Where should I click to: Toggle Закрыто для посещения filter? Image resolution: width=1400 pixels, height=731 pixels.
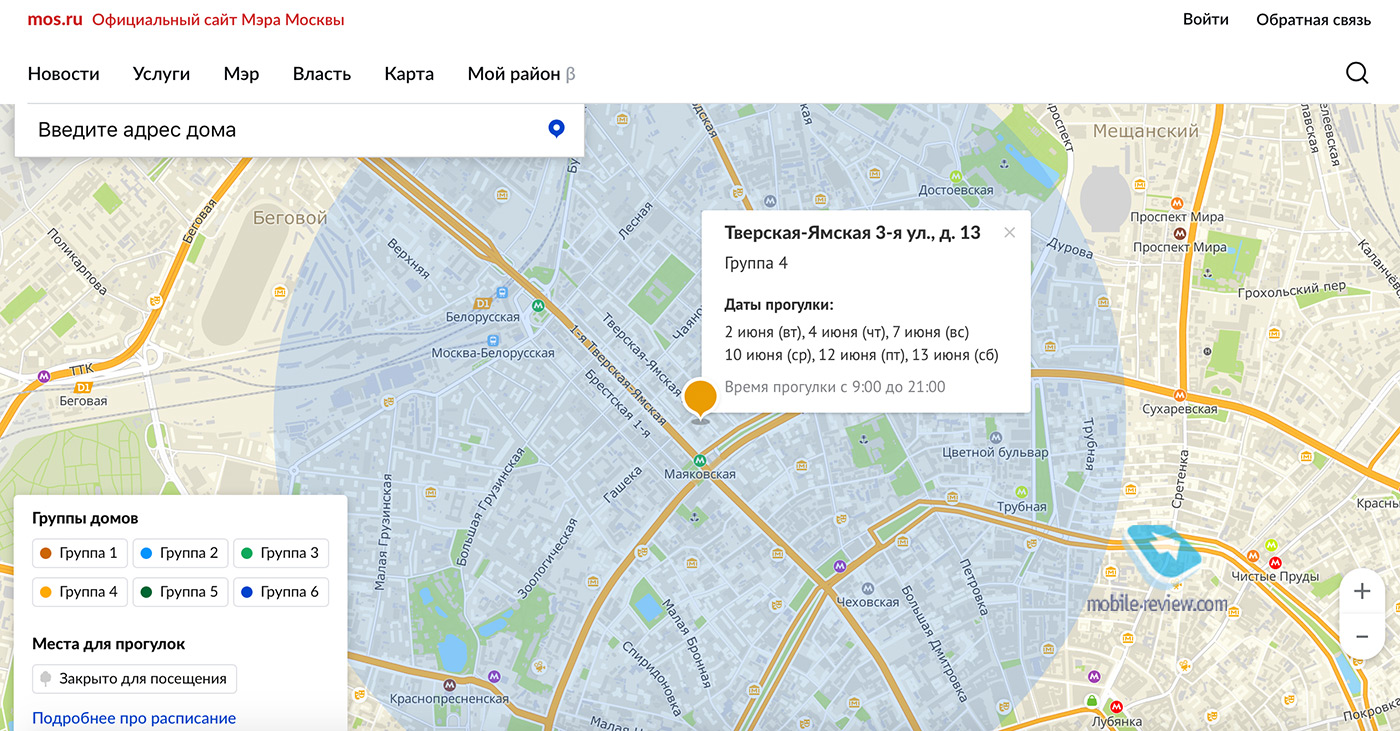pos(134,679)
